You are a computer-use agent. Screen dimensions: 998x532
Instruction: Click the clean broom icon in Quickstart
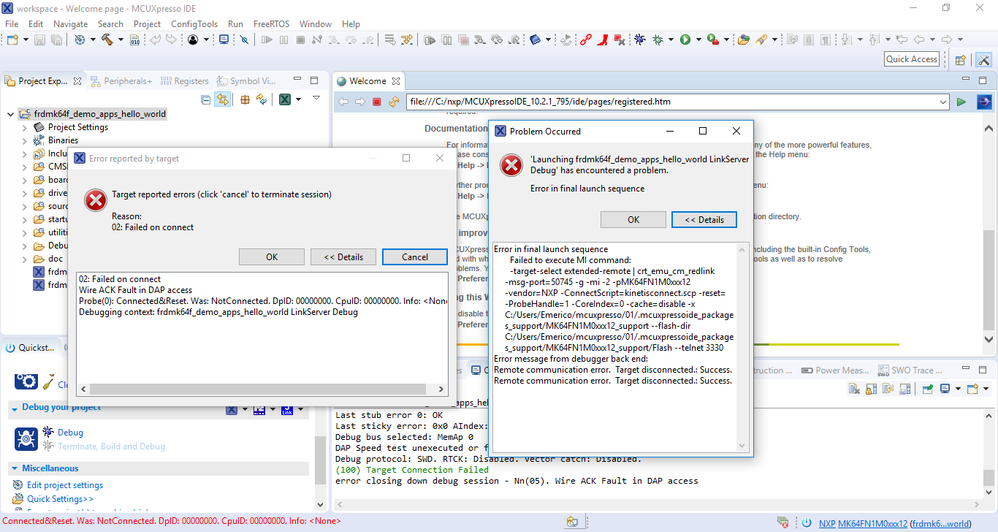point(48,382)
